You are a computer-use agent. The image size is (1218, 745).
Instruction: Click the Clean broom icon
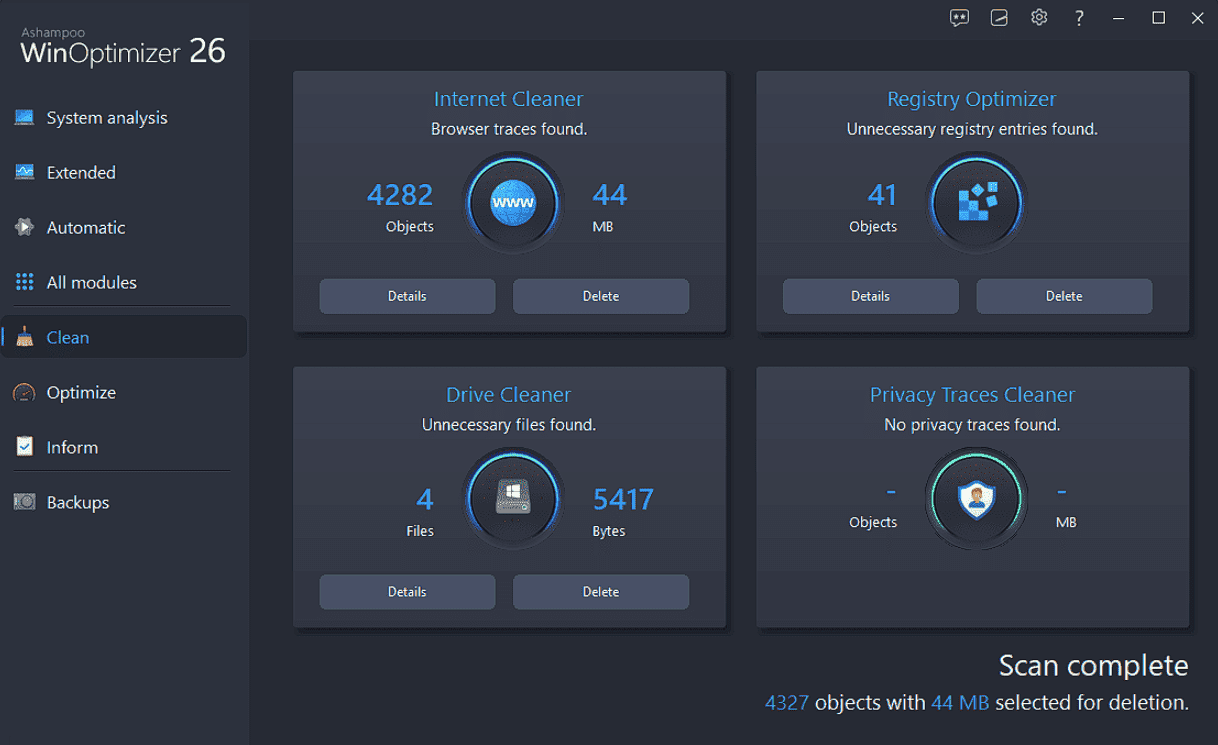tap(24, 338)
